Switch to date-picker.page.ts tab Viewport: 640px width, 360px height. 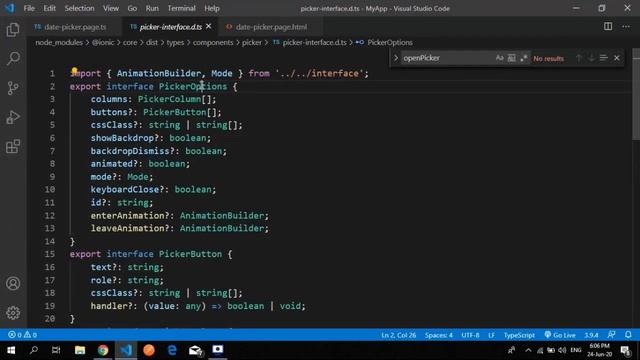(x=75, y=27)
